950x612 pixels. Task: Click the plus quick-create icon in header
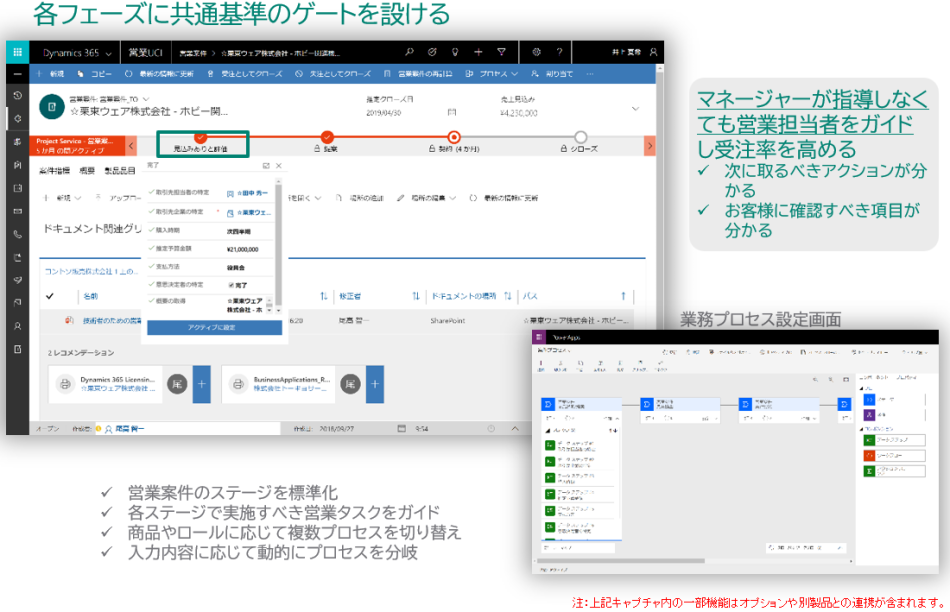click(478, 52)
